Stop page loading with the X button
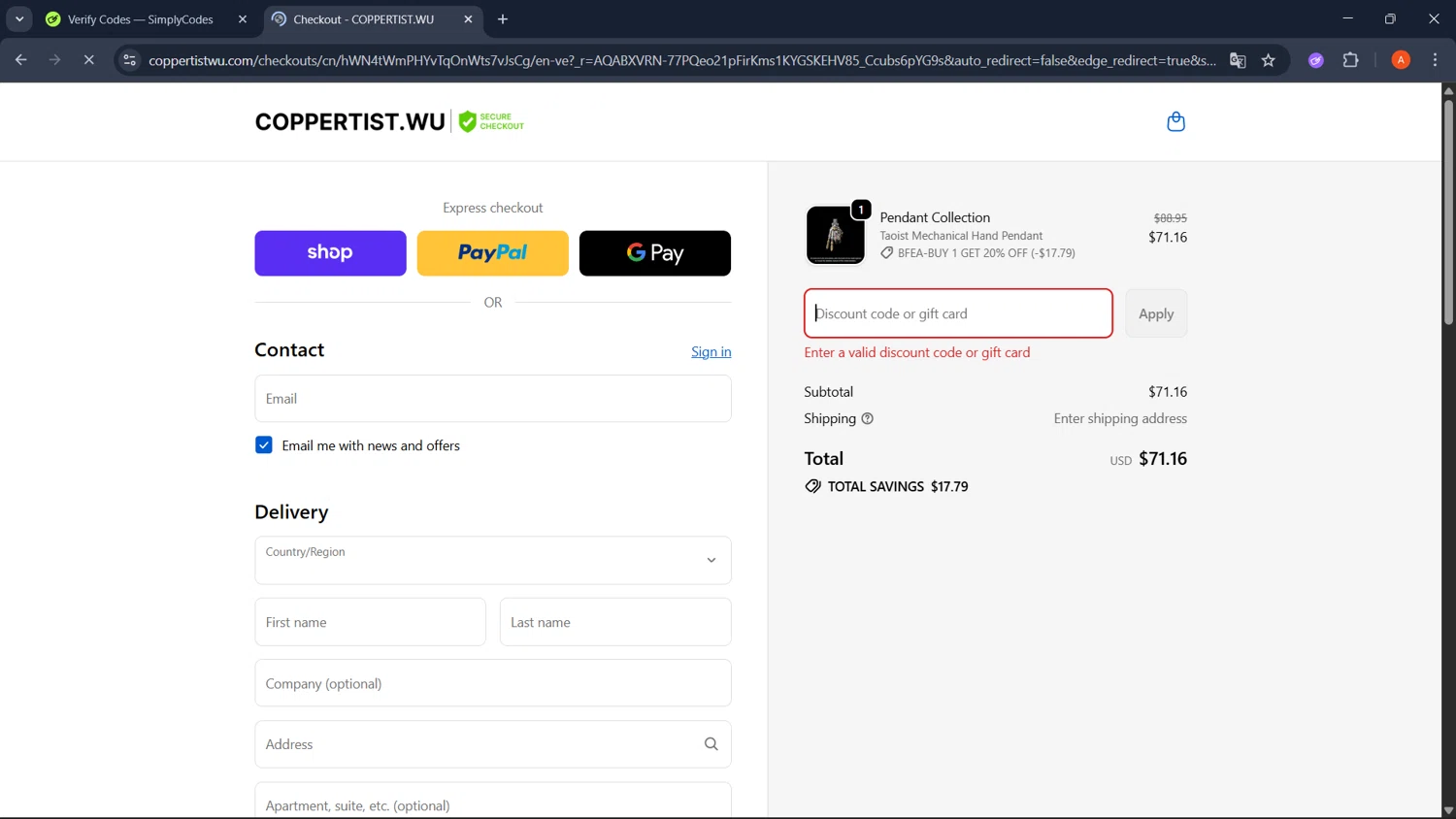The width and height of the screenshot is (1456, 819). 88,60
